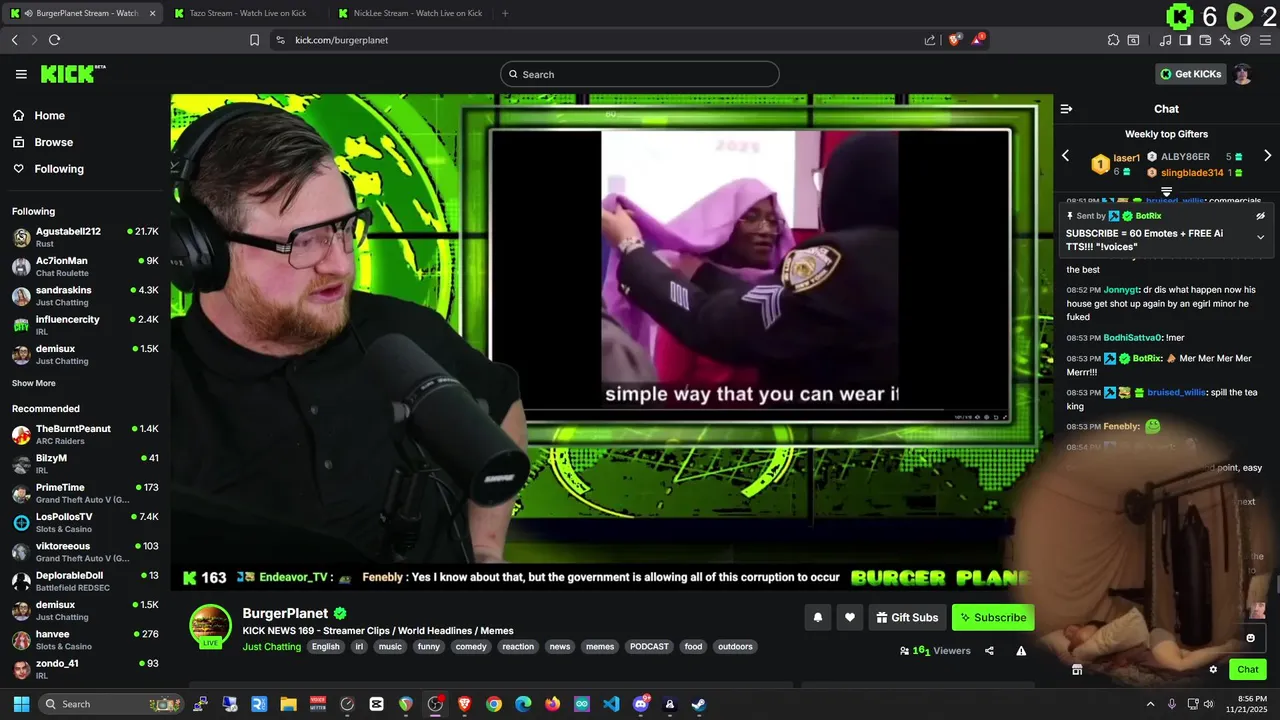
Task: Click the green Subscribe button
Action: click(993, 617)
